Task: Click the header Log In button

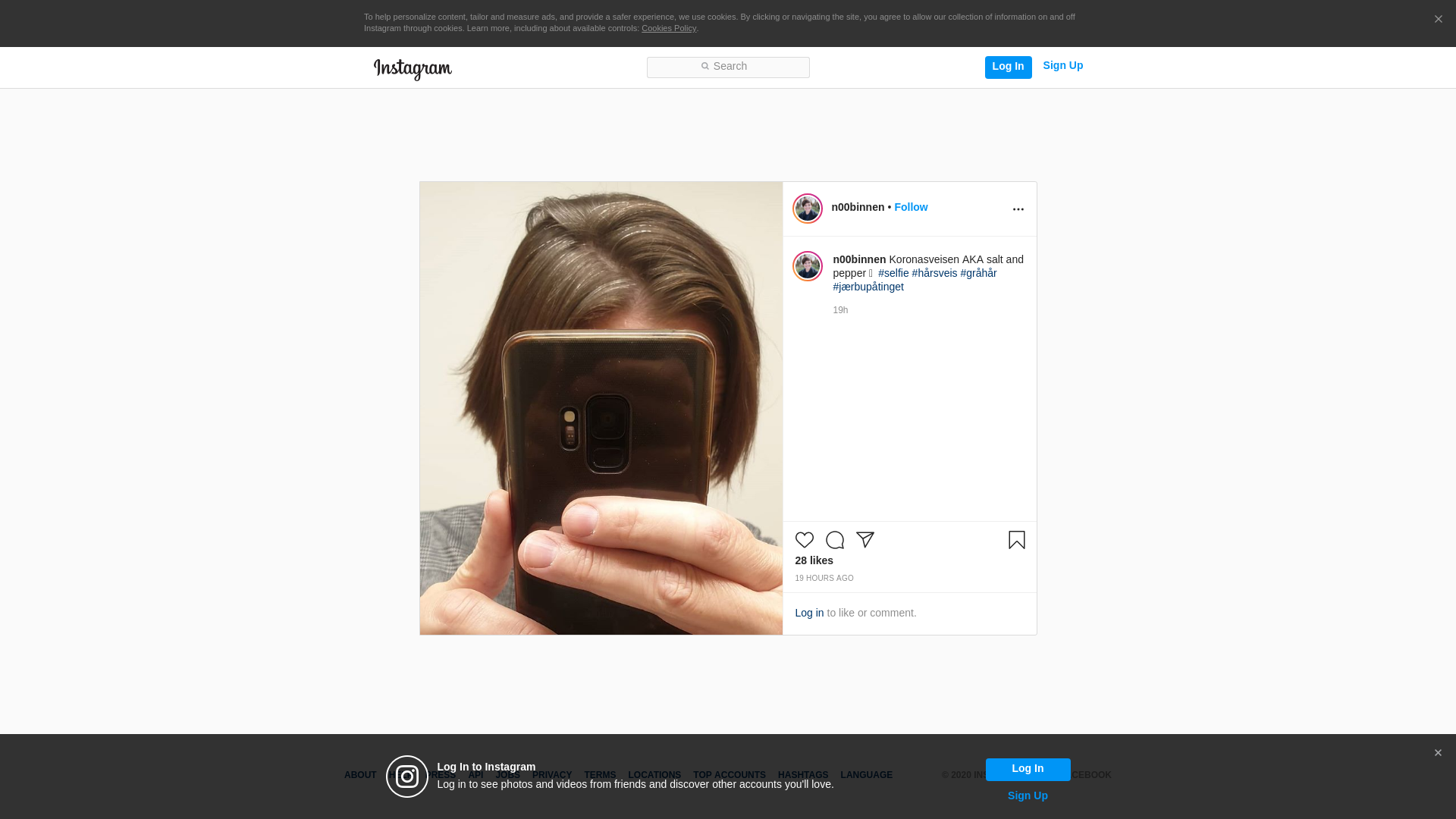Action: click(x=1008, y=67)
